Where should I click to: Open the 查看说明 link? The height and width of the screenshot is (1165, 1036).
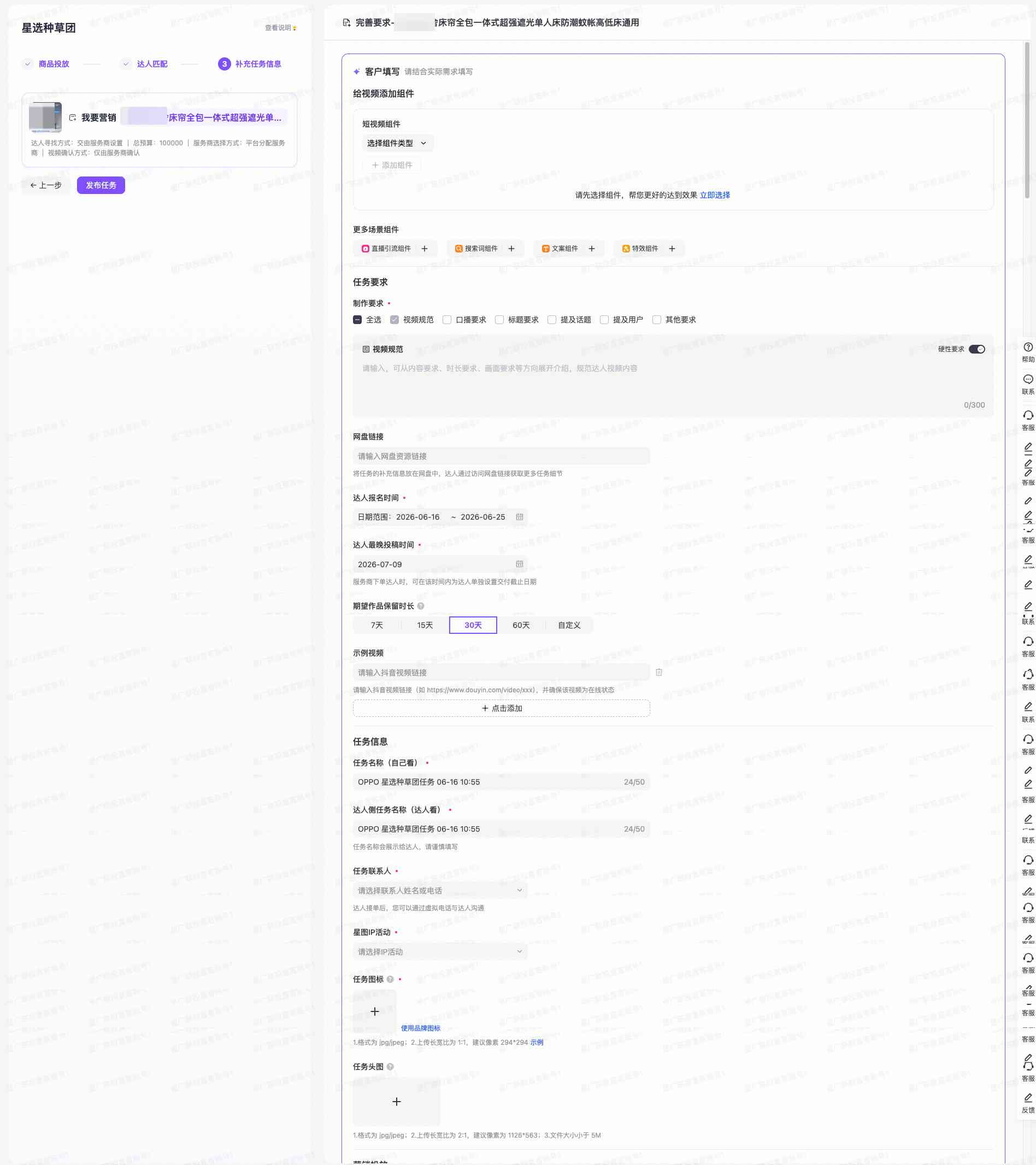coord(278,28)
